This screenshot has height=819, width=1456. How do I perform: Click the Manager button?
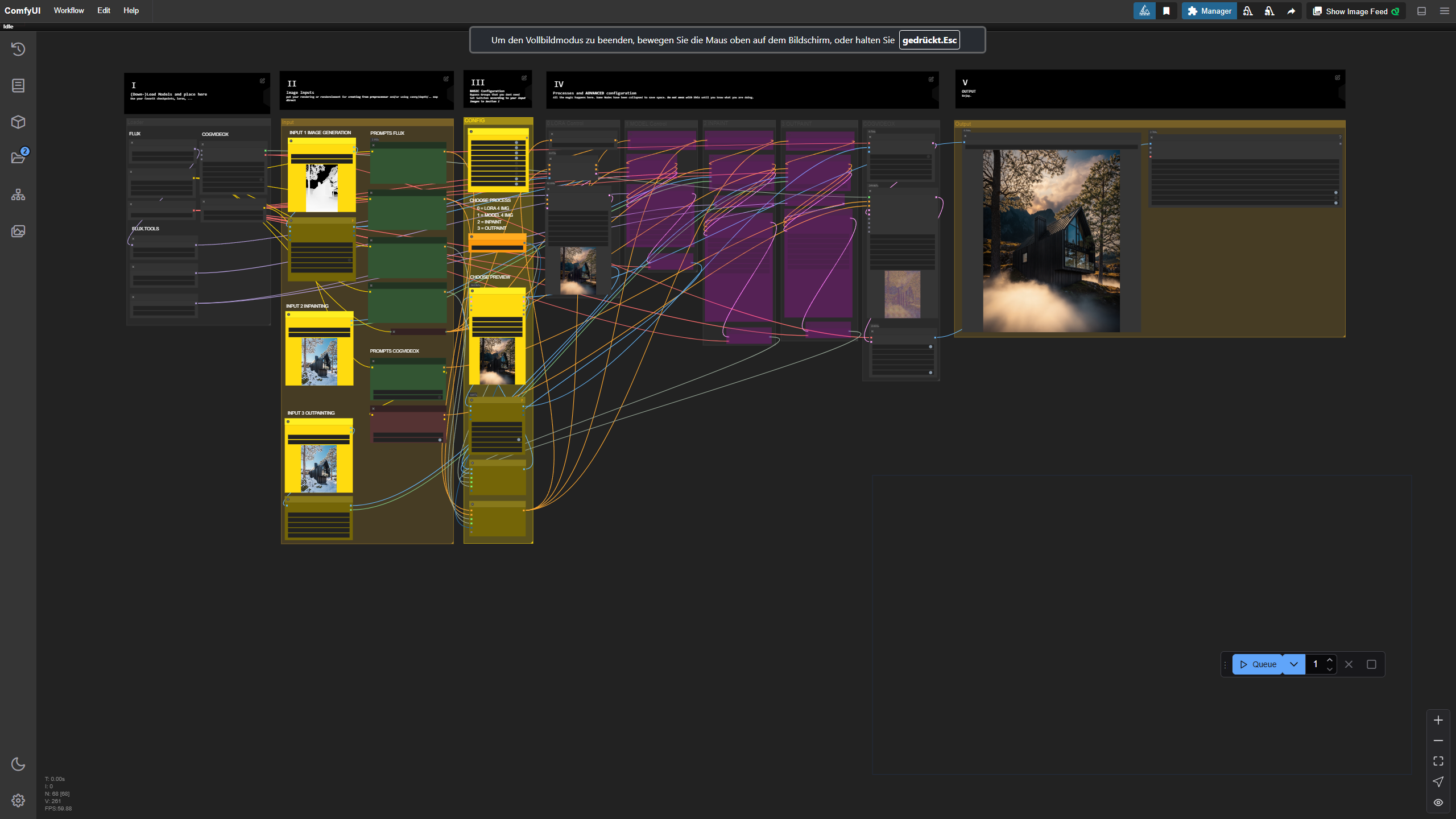(x=1209, y=11)
